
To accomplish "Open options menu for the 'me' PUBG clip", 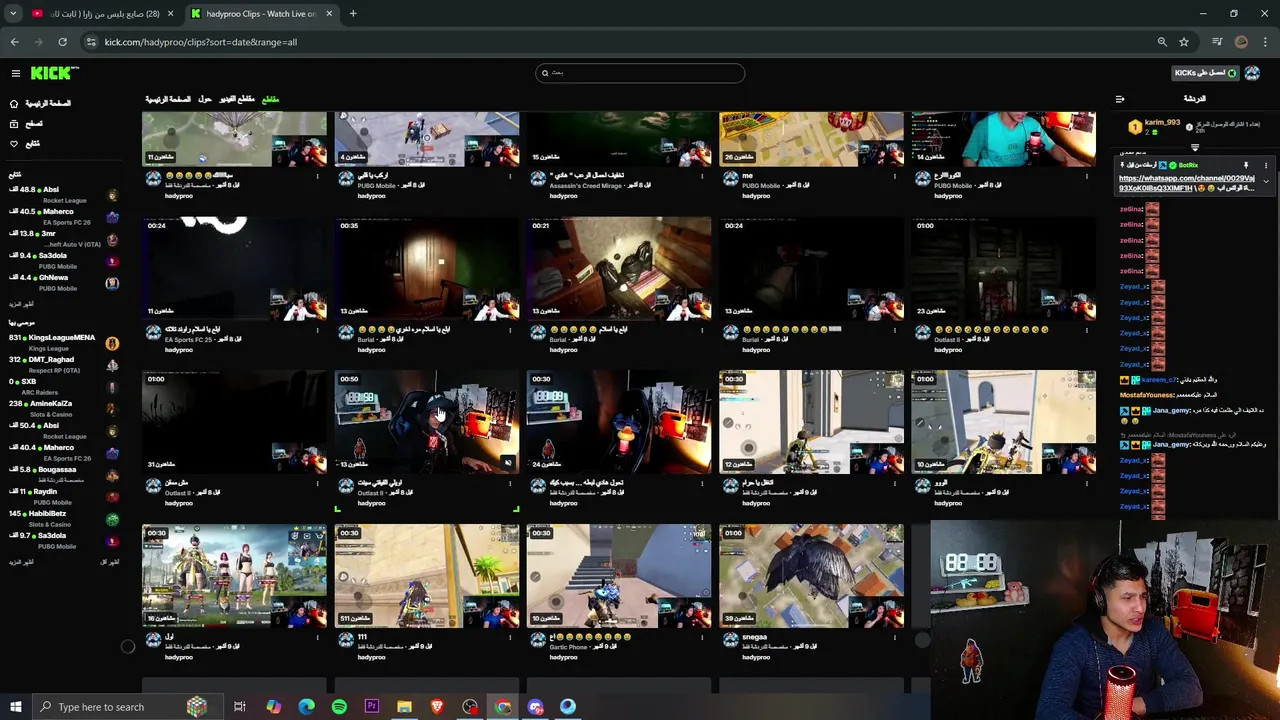I will pyautogui.click(x=894, y=177).
